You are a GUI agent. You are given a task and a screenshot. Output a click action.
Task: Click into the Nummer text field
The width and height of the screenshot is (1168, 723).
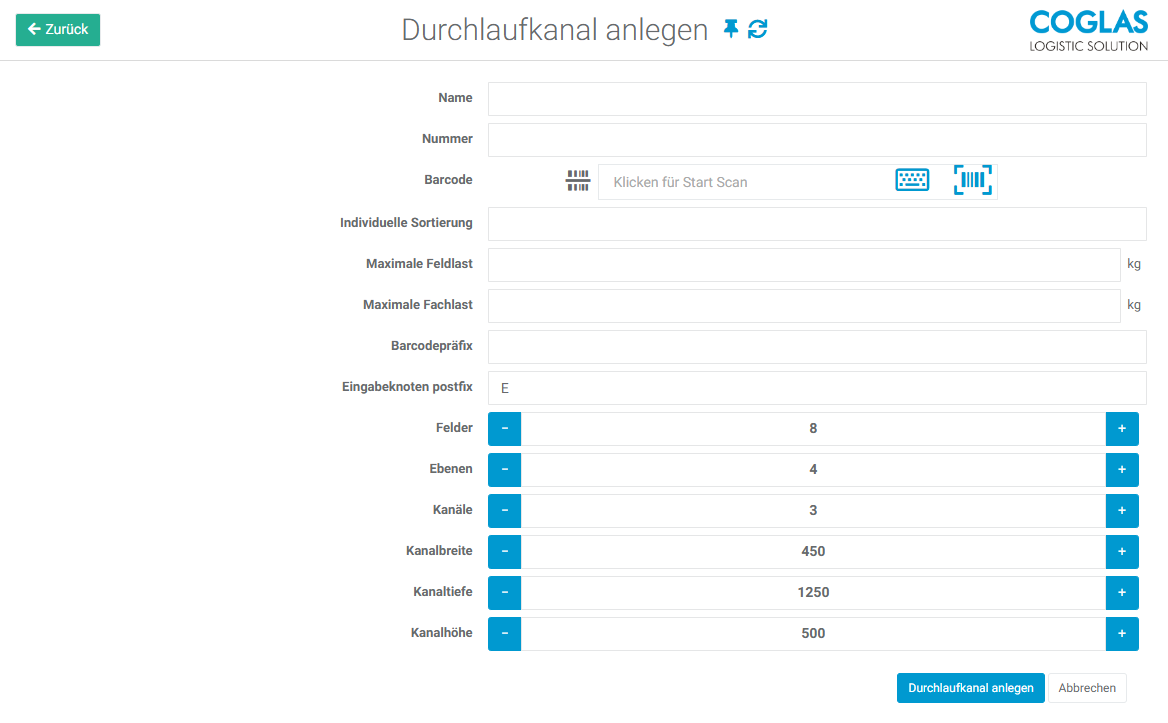pos(816,140)
